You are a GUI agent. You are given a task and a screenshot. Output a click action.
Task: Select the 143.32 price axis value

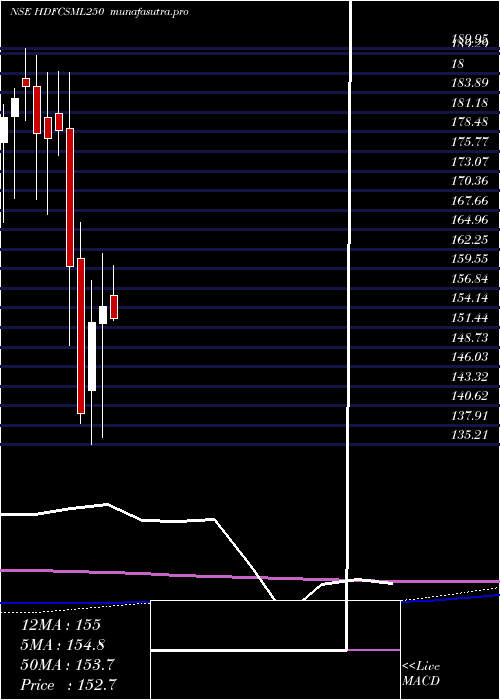pos(470,377)
